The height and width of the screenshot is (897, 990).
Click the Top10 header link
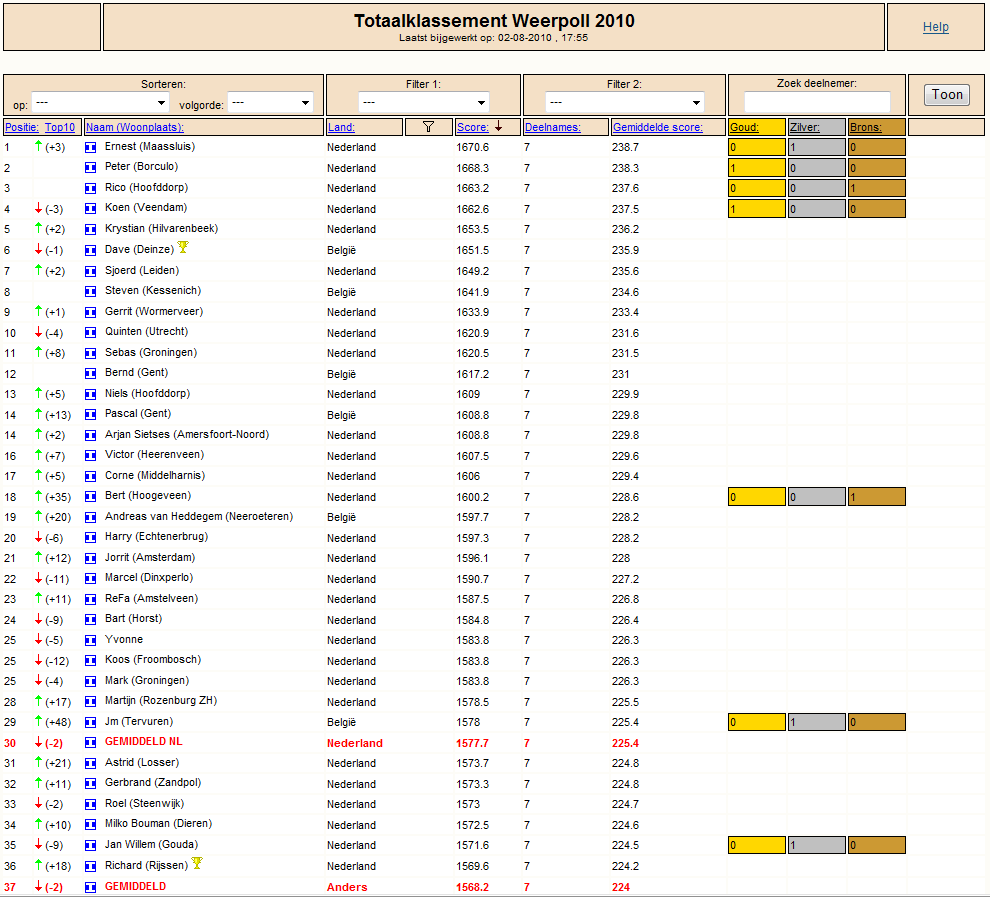point(60,127)
